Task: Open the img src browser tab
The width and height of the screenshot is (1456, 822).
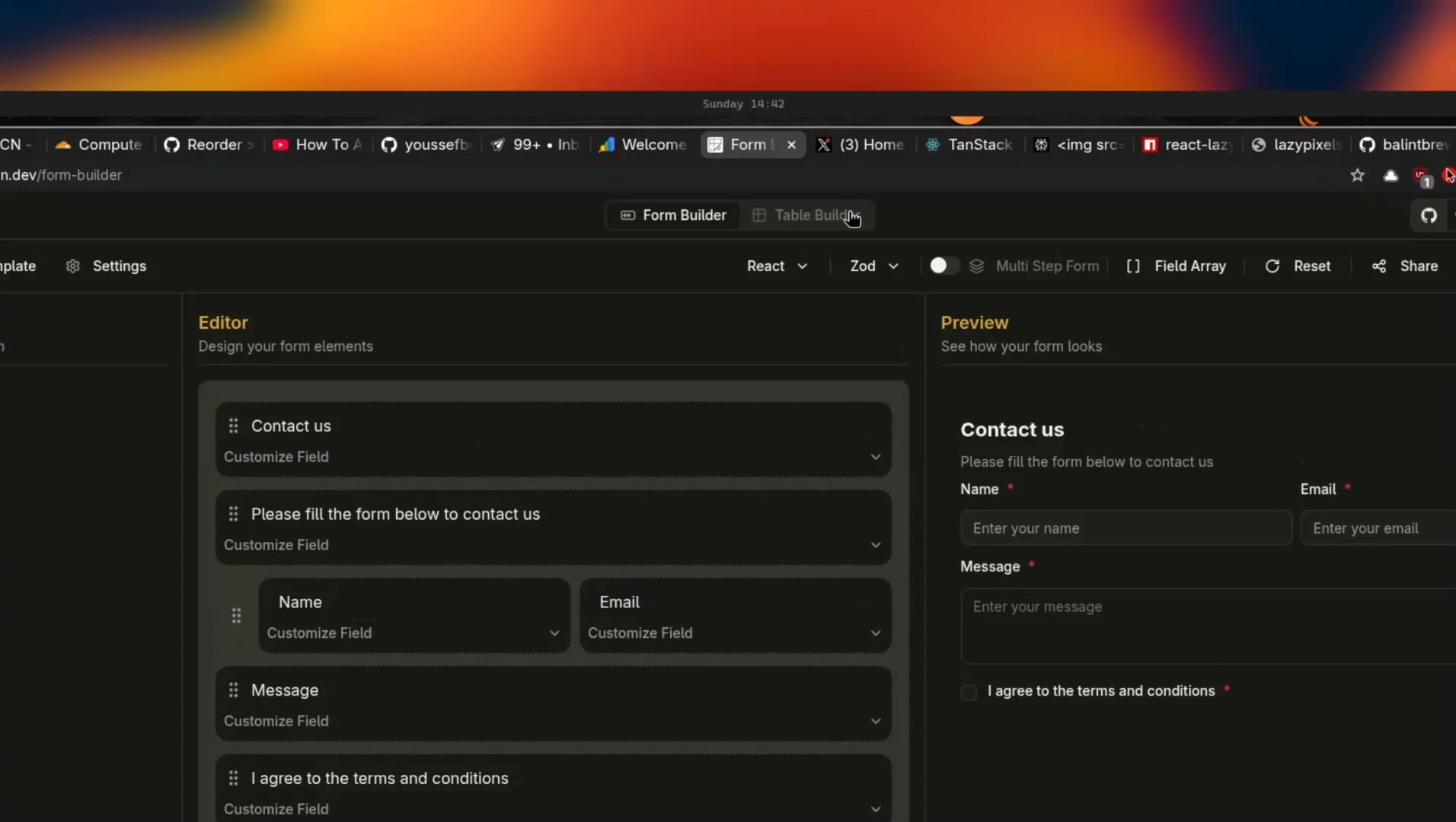Action: point(1078,145)
